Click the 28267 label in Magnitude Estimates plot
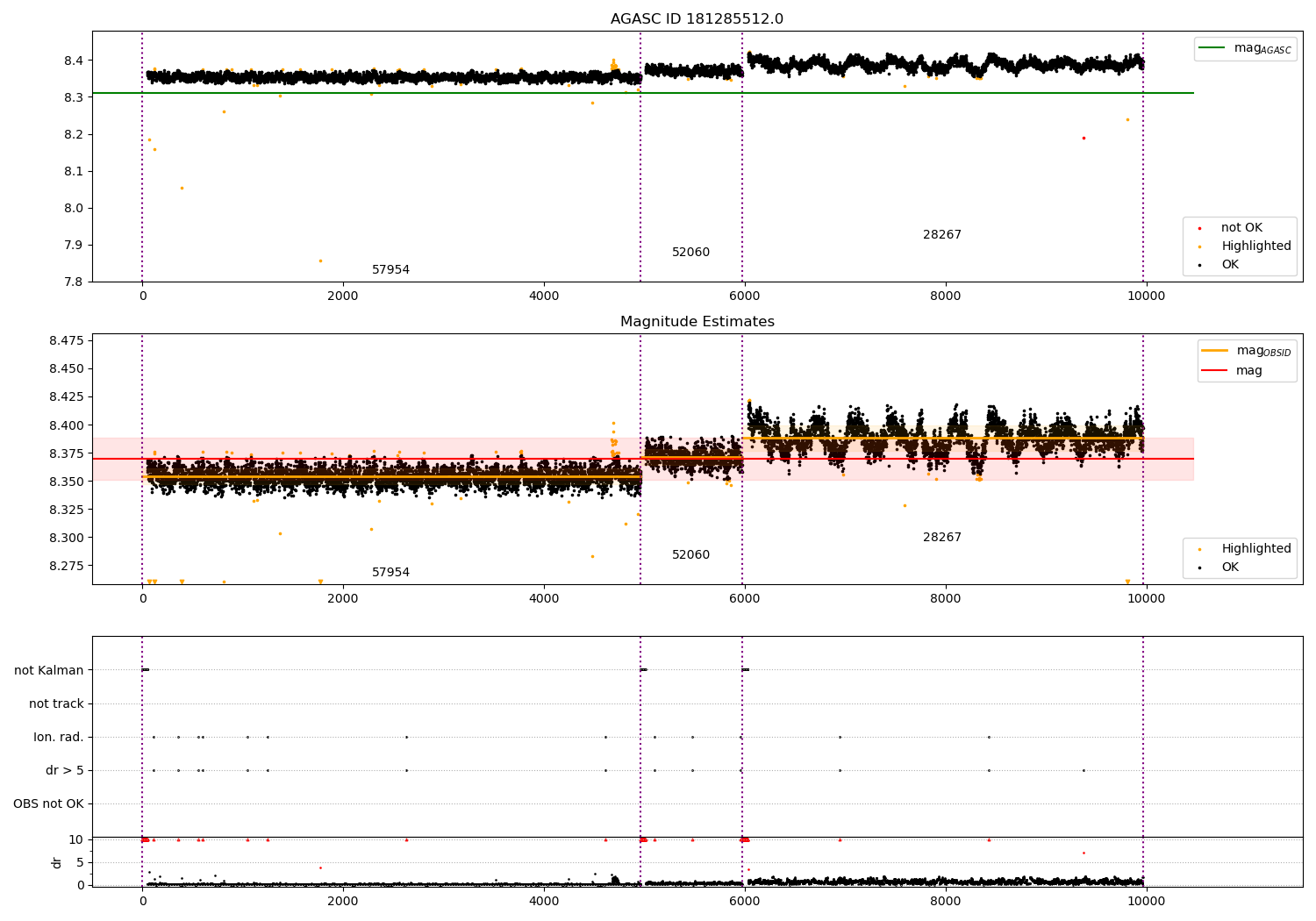The image size is (1316, 921). (x=941, y=538)
